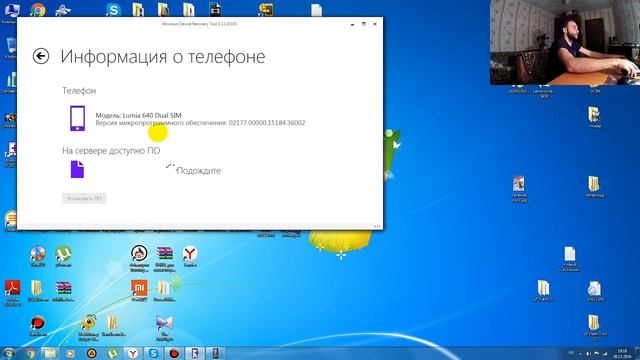
Task: Open the Windows Start menu
Action: click(9, 353)
